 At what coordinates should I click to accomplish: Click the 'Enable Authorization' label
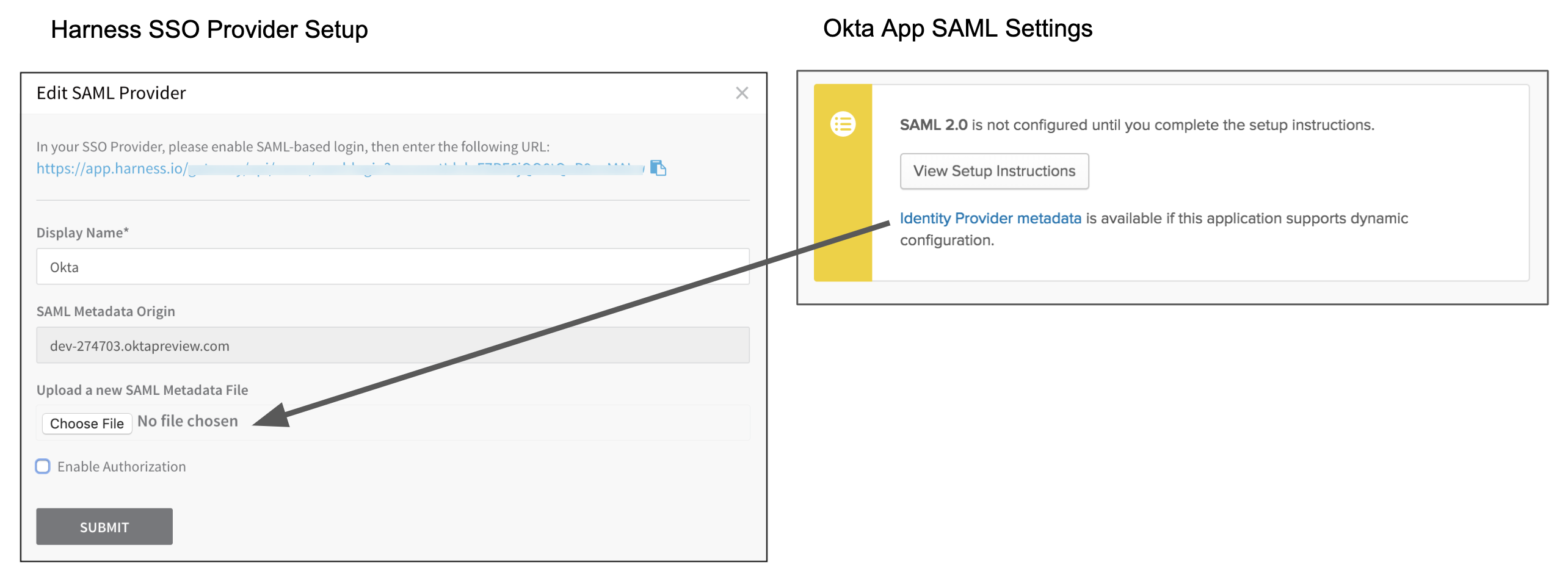coord(122,466)
